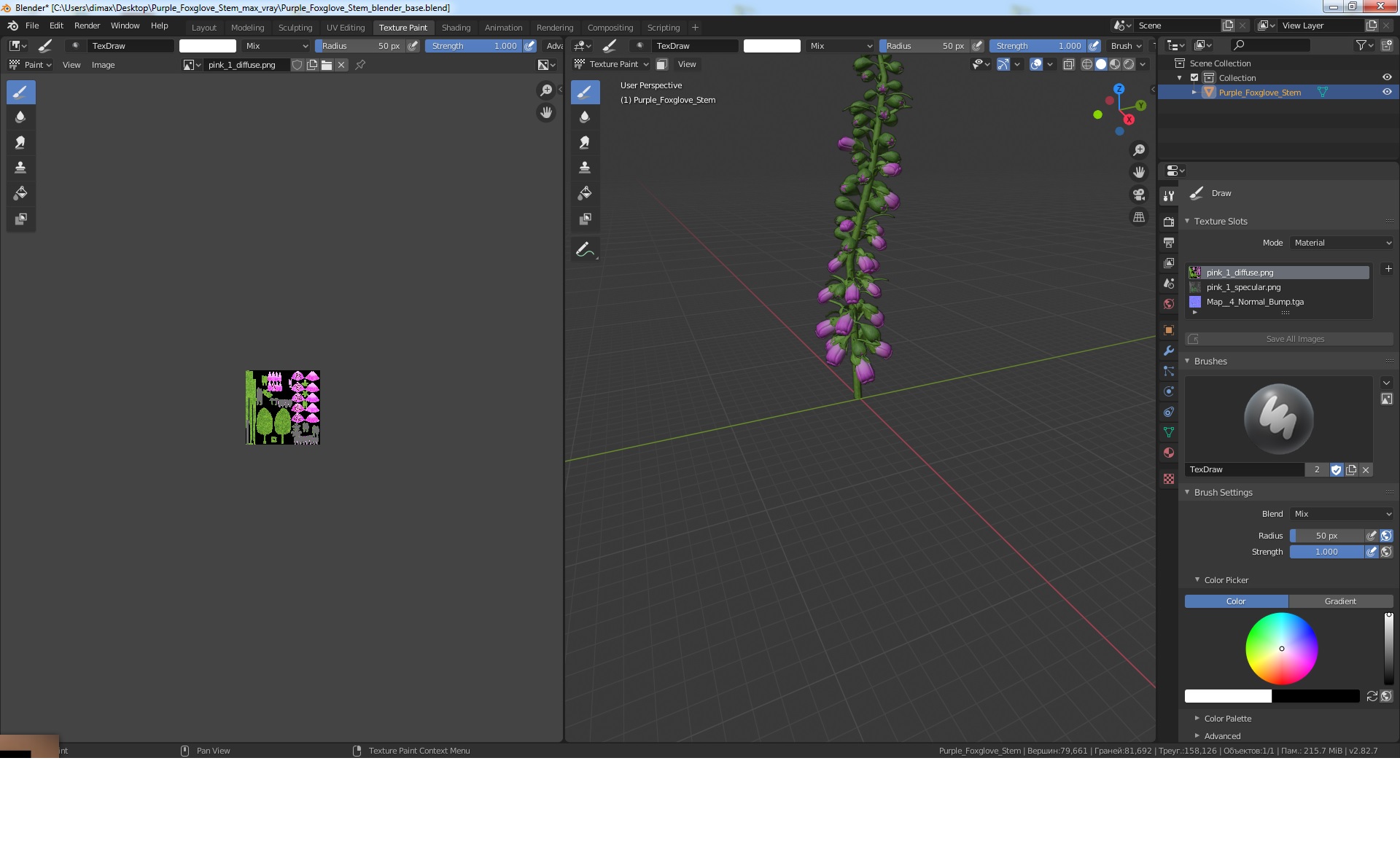Open the File menu

[x=32, y=26]
